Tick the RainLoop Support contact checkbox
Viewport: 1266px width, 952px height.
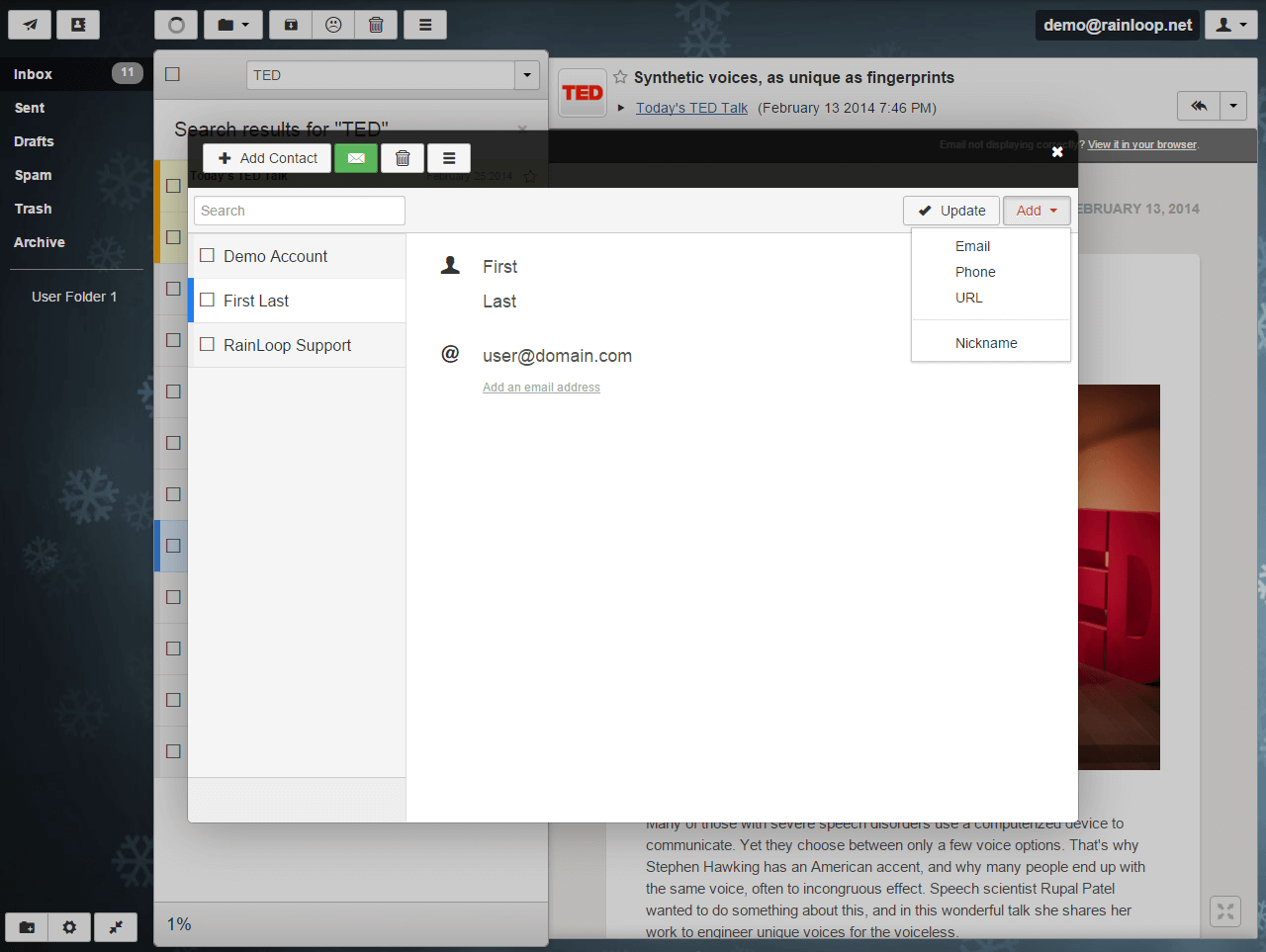tap(208, 345)
